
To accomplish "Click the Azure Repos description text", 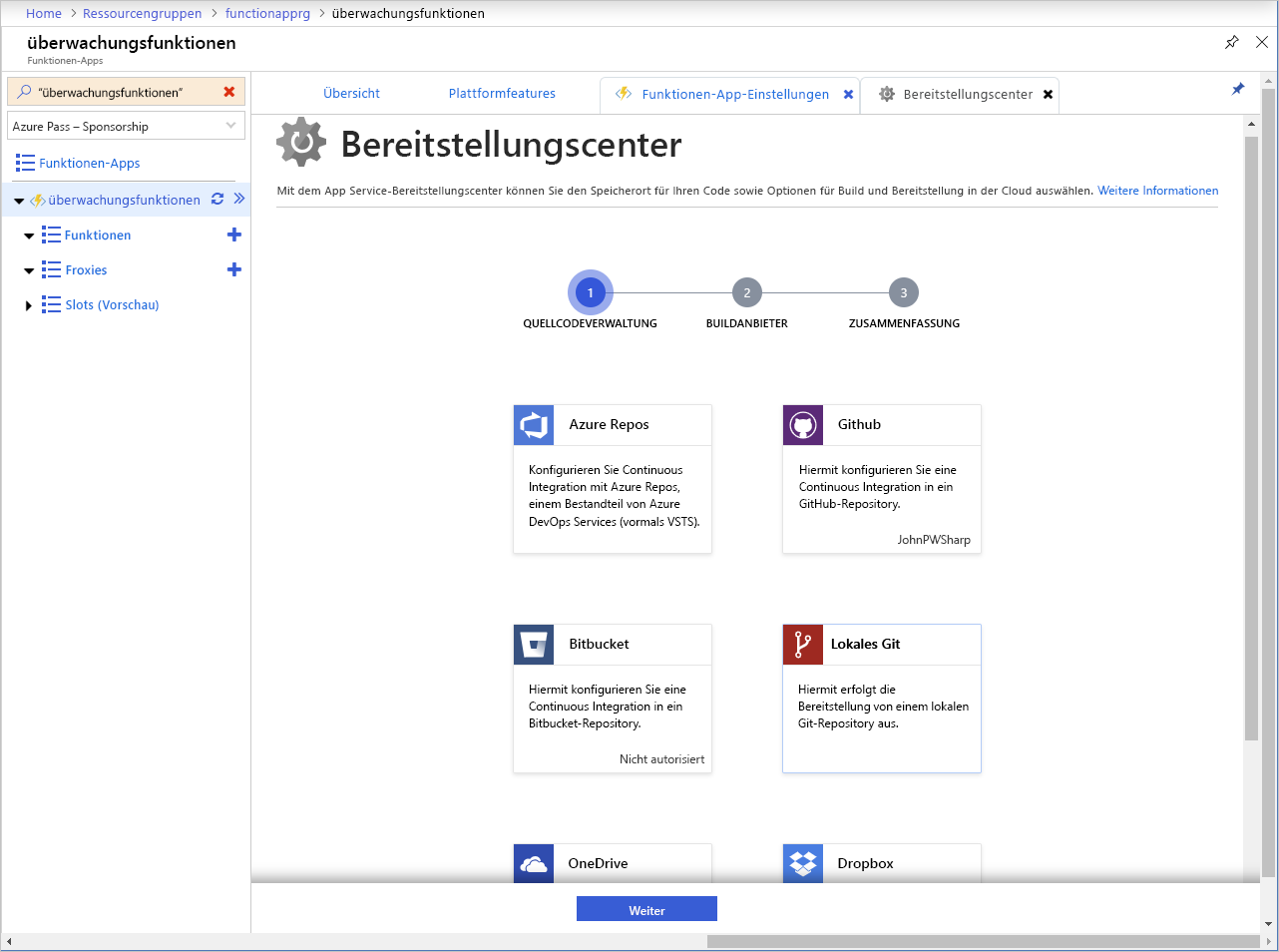I will [615, 495].
